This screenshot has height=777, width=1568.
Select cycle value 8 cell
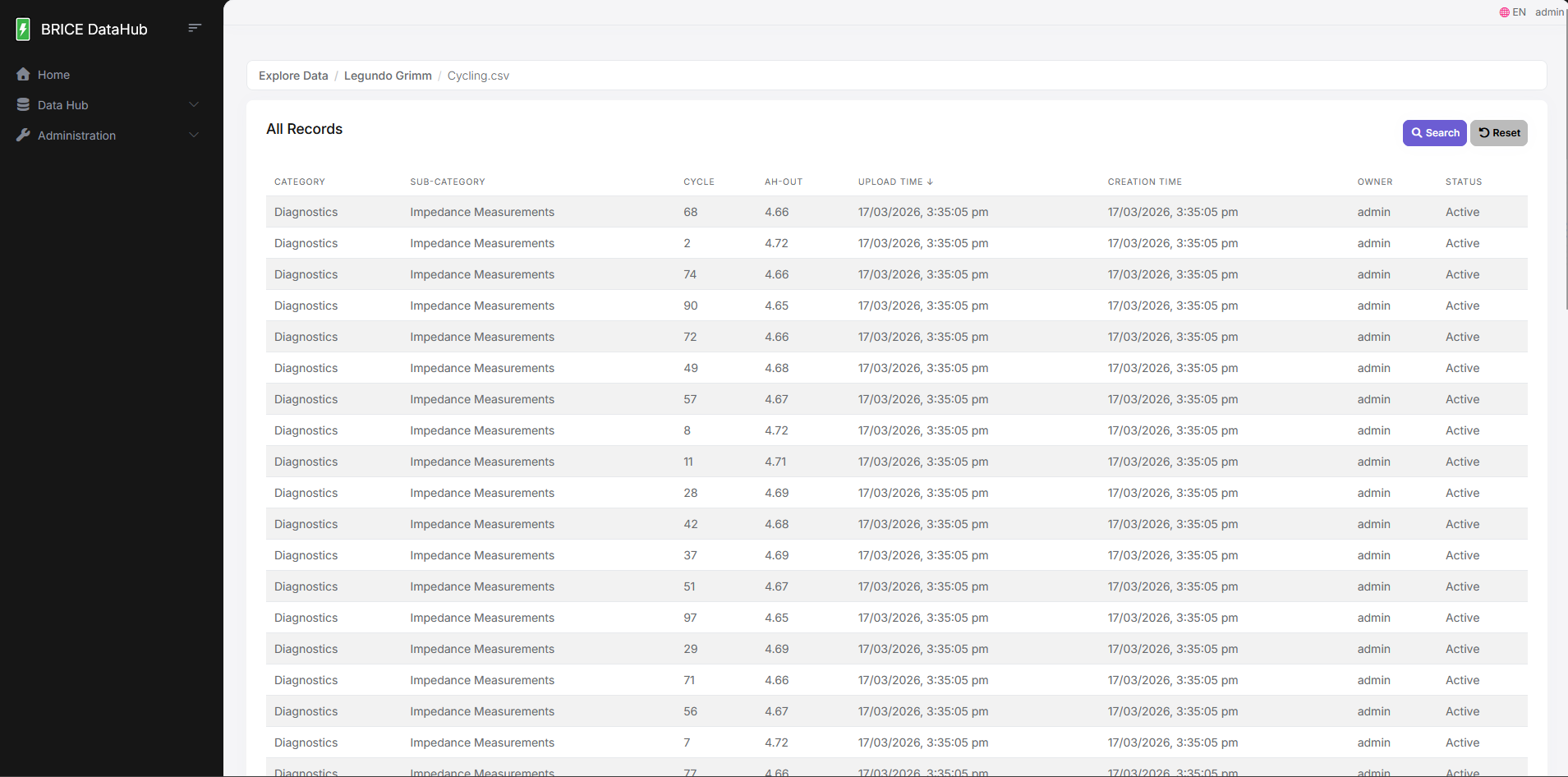[x=687, y=430]
